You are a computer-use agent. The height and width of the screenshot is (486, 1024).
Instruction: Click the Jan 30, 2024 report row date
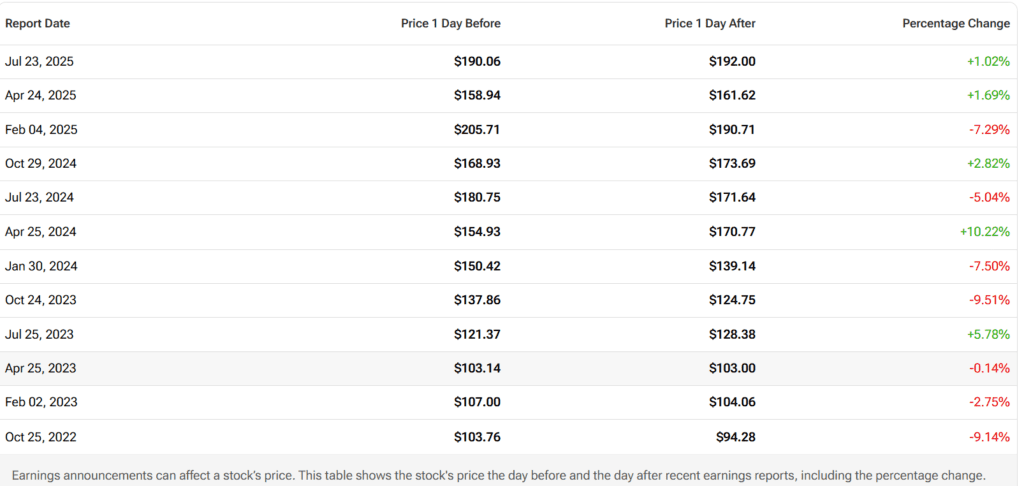tap(41, 266)
